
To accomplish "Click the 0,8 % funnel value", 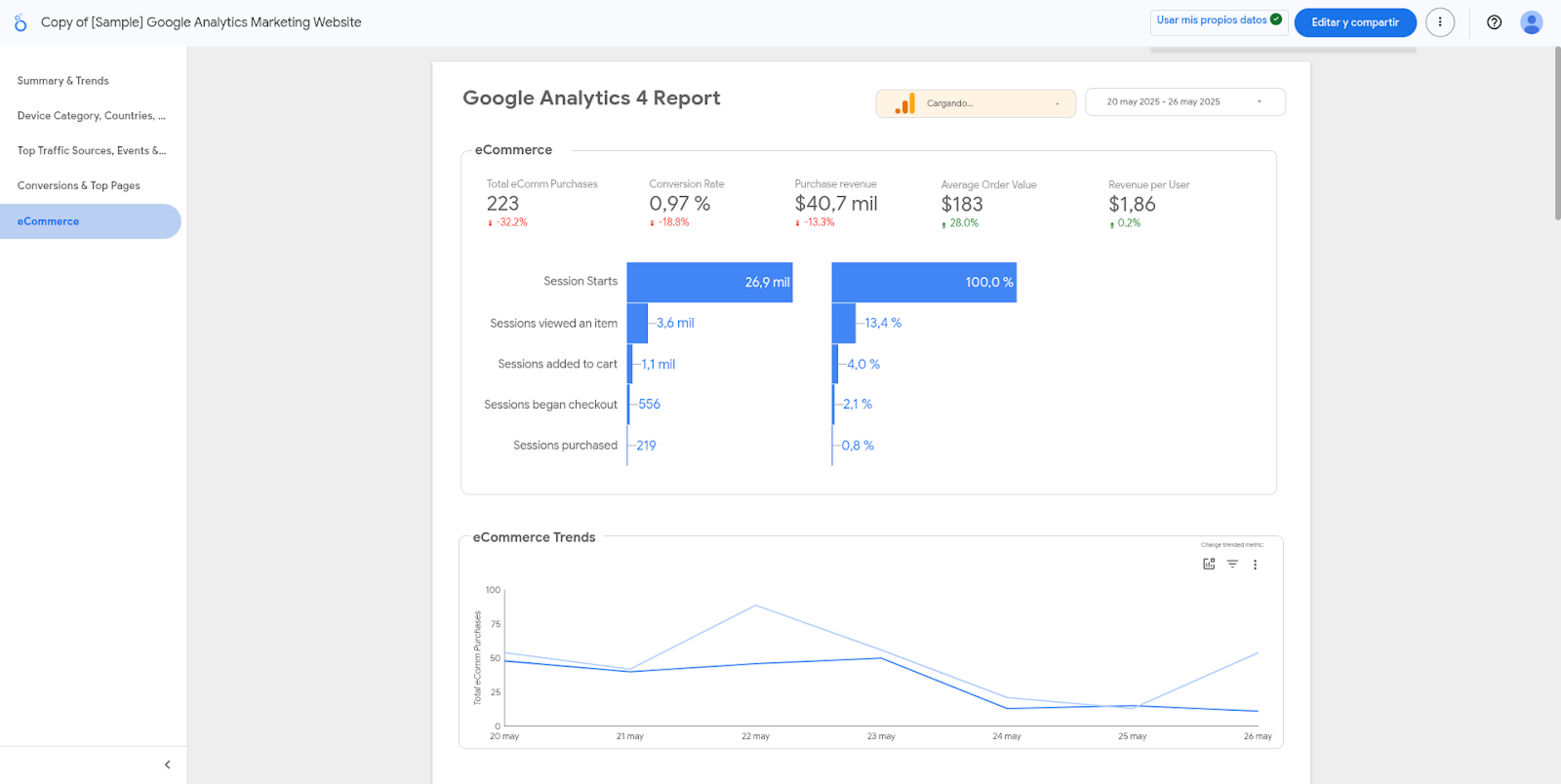I will point(858,446).
